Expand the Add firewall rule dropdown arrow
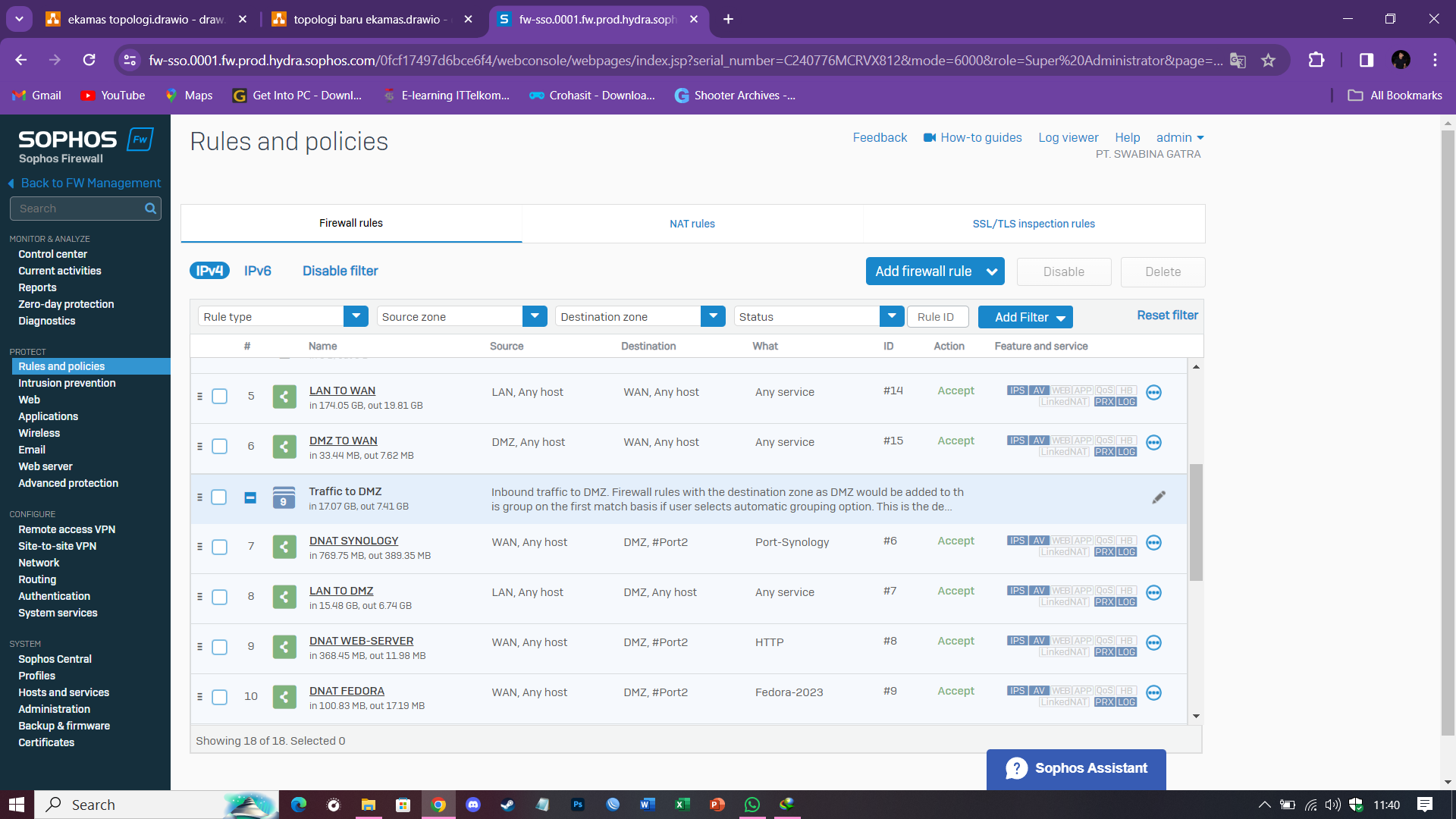This screenshot has width=1456, height=819. (991, 271)
